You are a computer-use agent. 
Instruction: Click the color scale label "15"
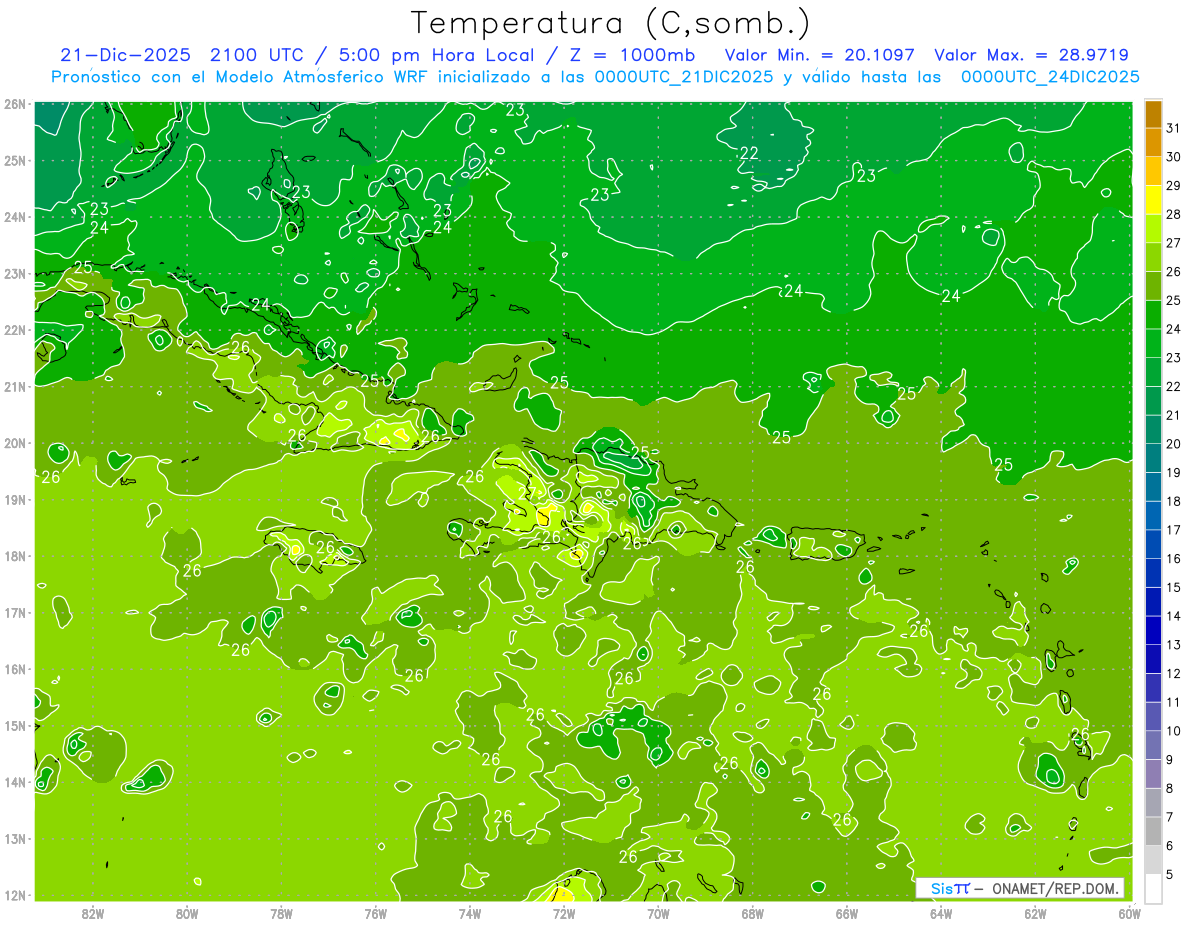[1174, 587]
